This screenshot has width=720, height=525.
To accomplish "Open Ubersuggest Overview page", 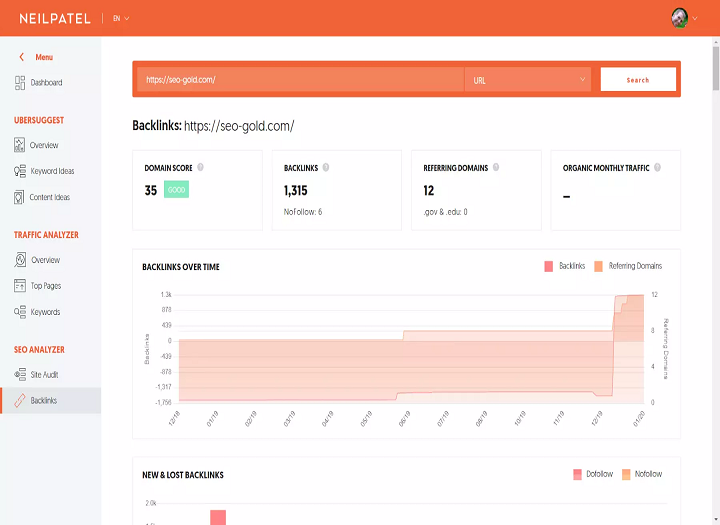I will (x=44, y=145).
